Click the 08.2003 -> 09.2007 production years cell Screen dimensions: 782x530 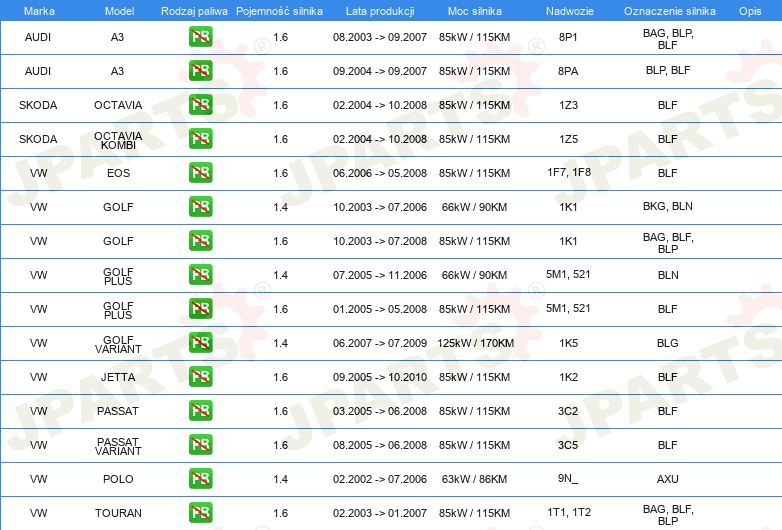380,37
